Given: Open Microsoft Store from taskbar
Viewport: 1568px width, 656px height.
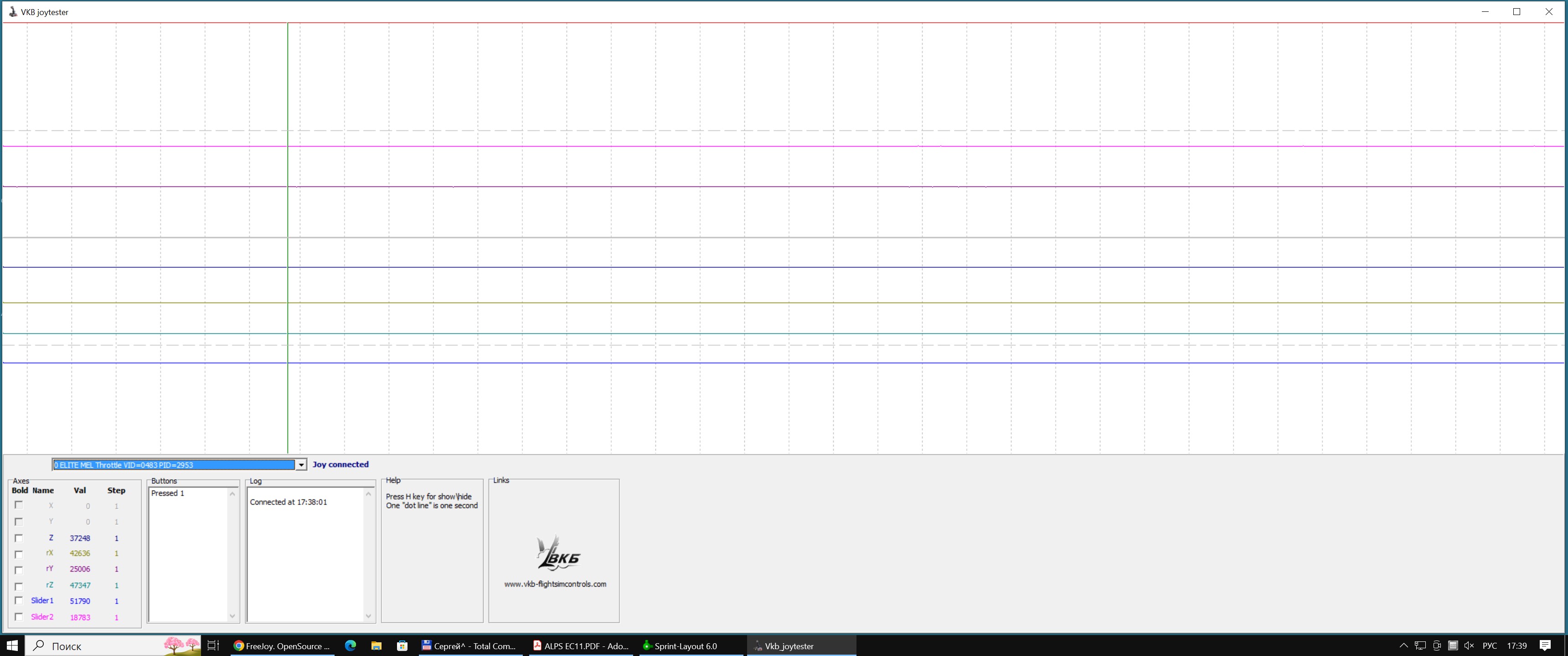Looking at the screenshot, I should pyautogui.click(x=402, y=646).
